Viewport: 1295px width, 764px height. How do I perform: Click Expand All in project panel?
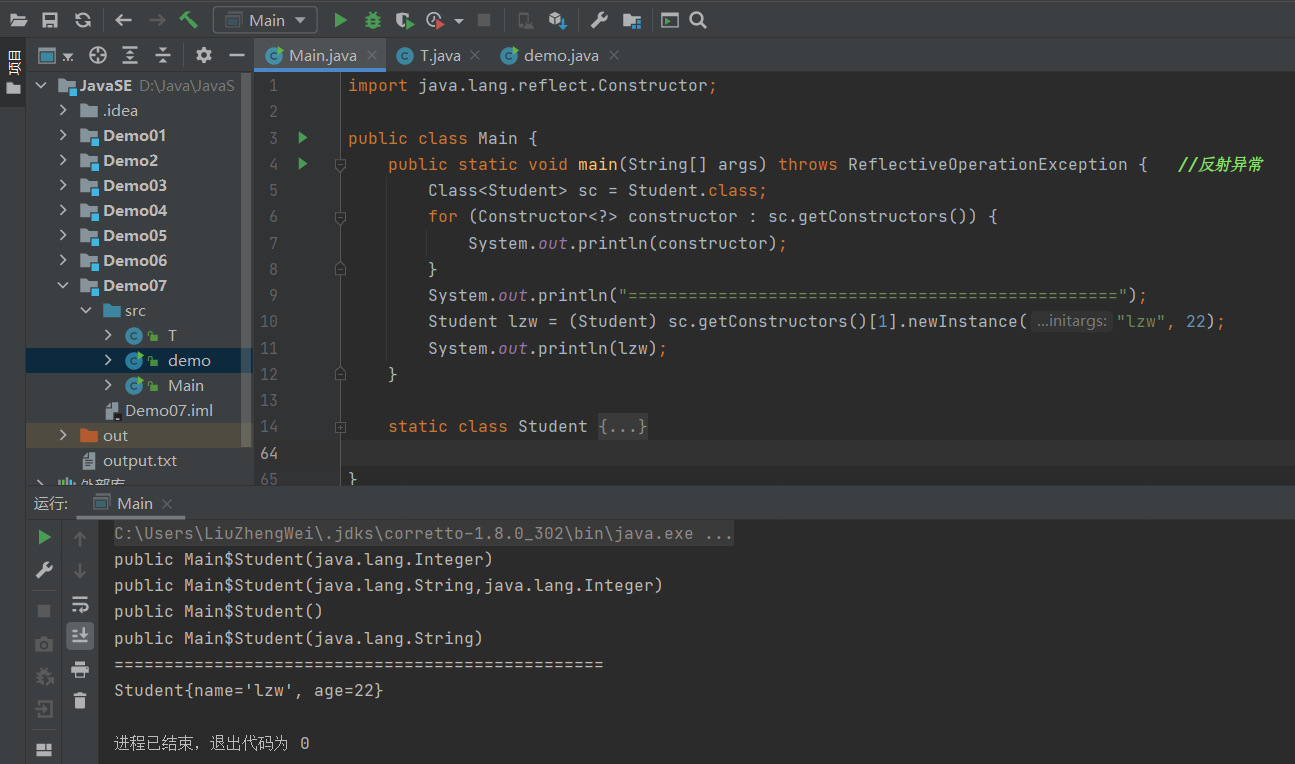130,55
